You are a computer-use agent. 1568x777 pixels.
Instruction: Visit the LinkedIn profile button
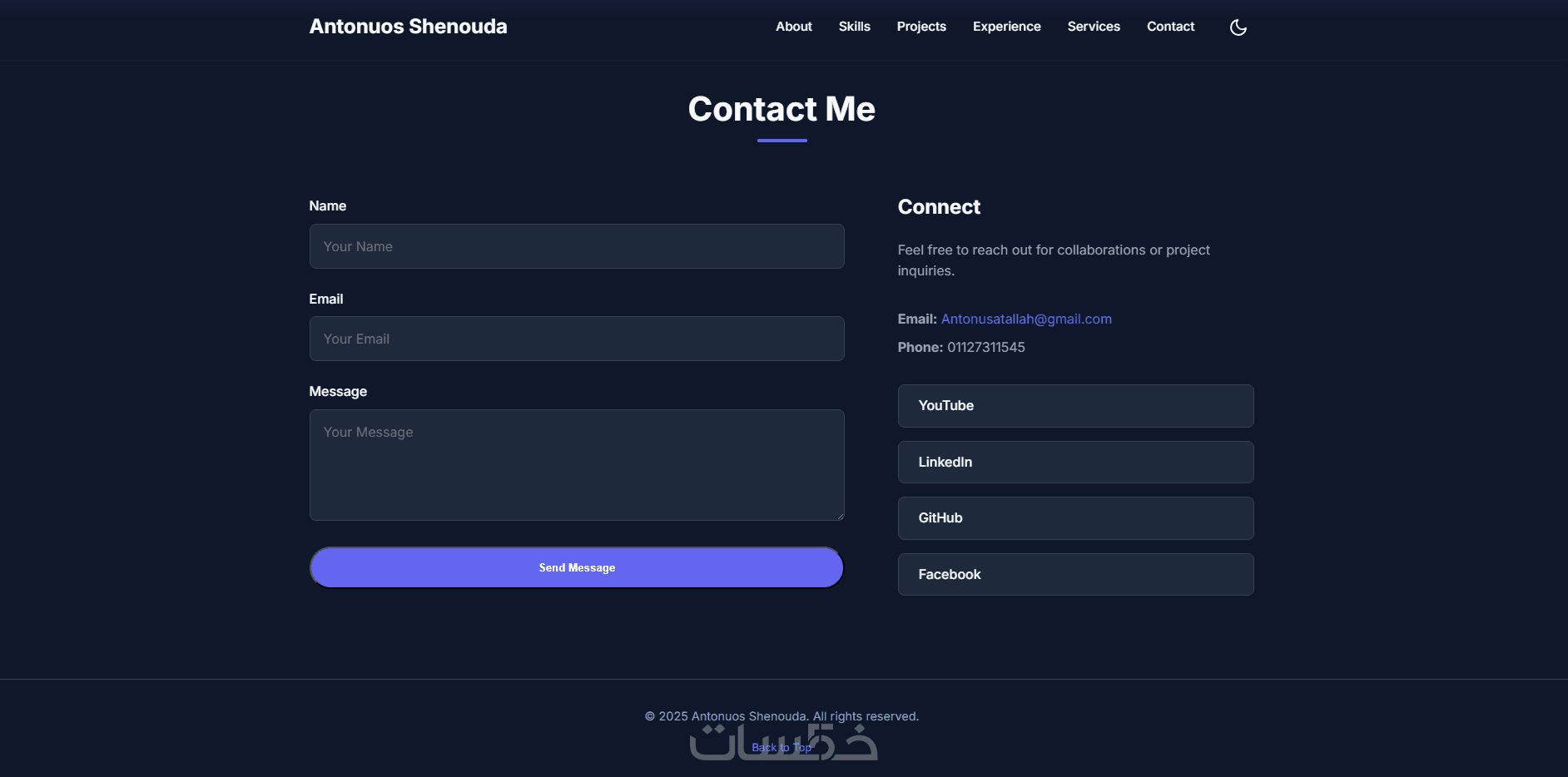click(1075, 462)
